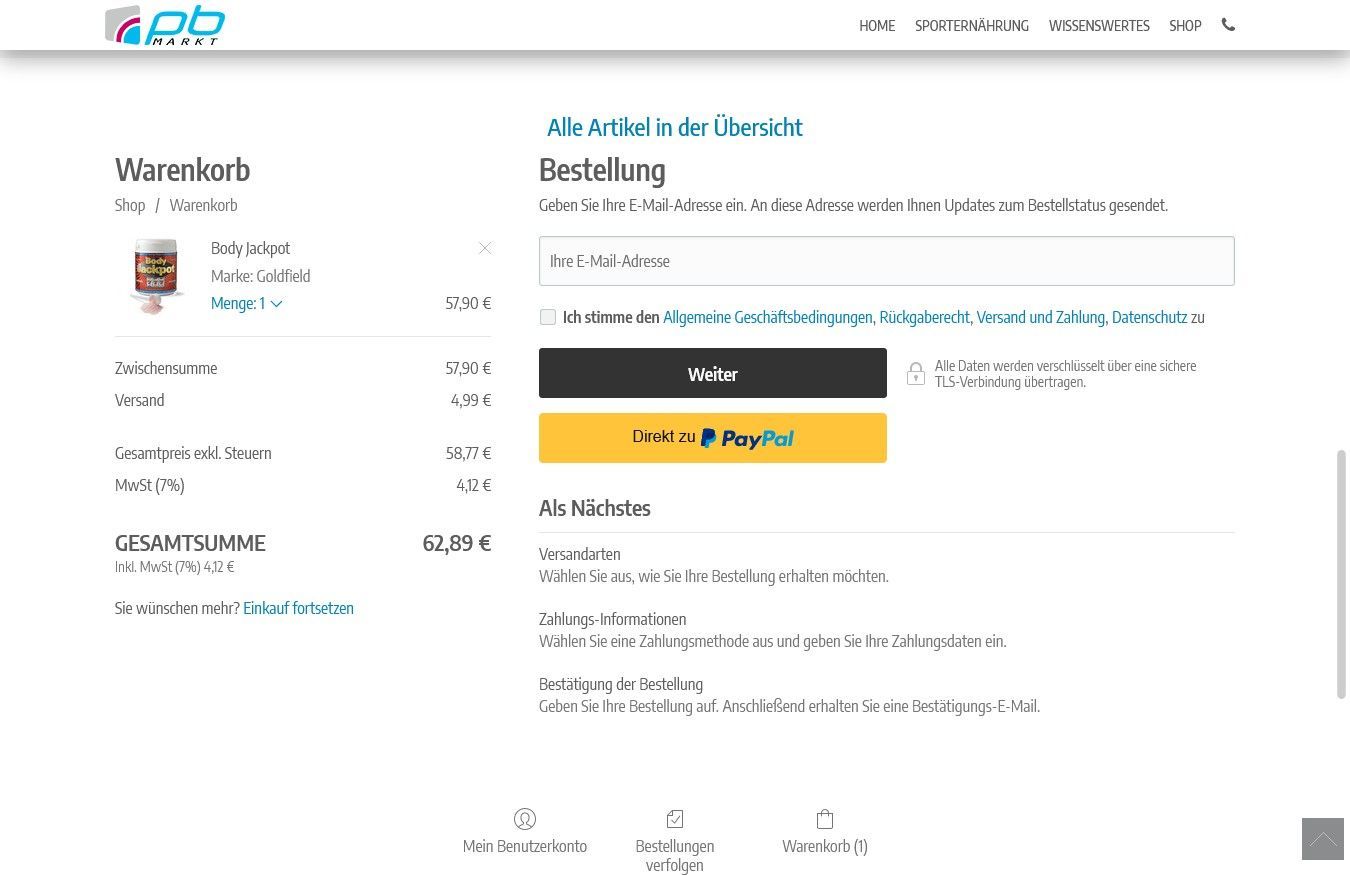Tick the terms agreement checkbox

tap(548, 317)
